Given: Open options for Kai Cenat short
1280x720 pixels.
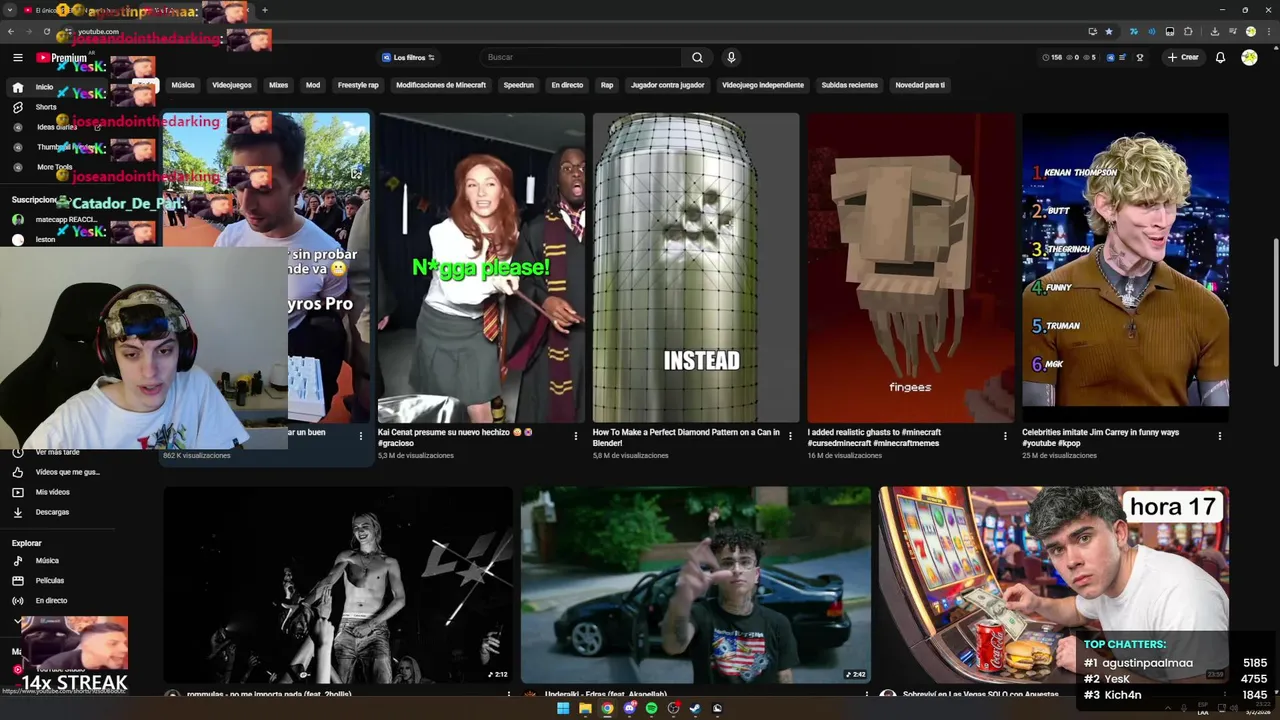Looking at the screenshot, I should (575, 436).
